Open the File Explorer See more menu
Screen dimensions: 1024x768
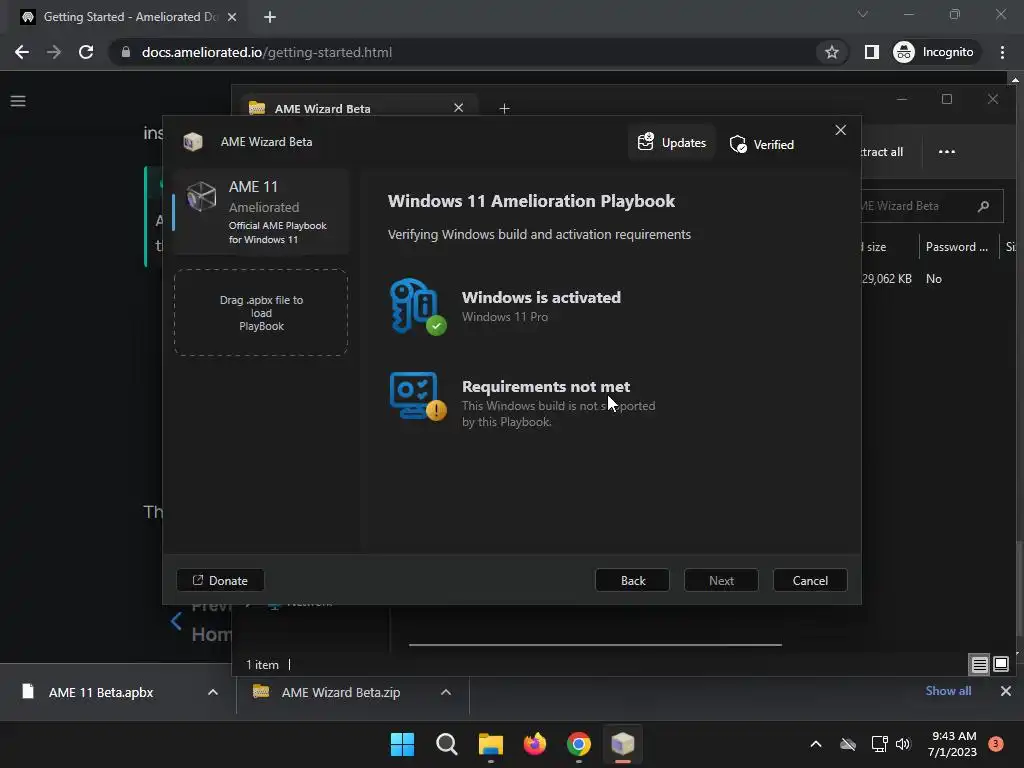coord(947,152)
